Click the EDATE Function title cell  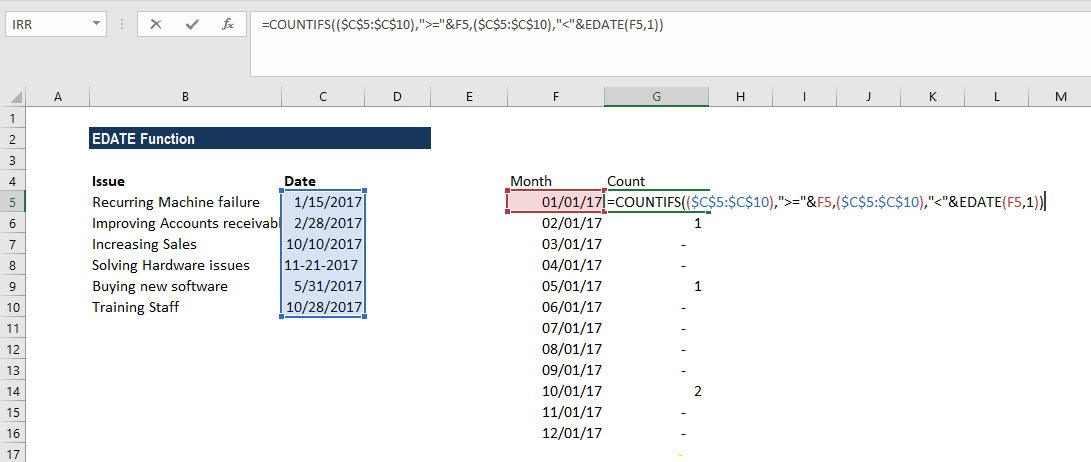tap(259, 139)
